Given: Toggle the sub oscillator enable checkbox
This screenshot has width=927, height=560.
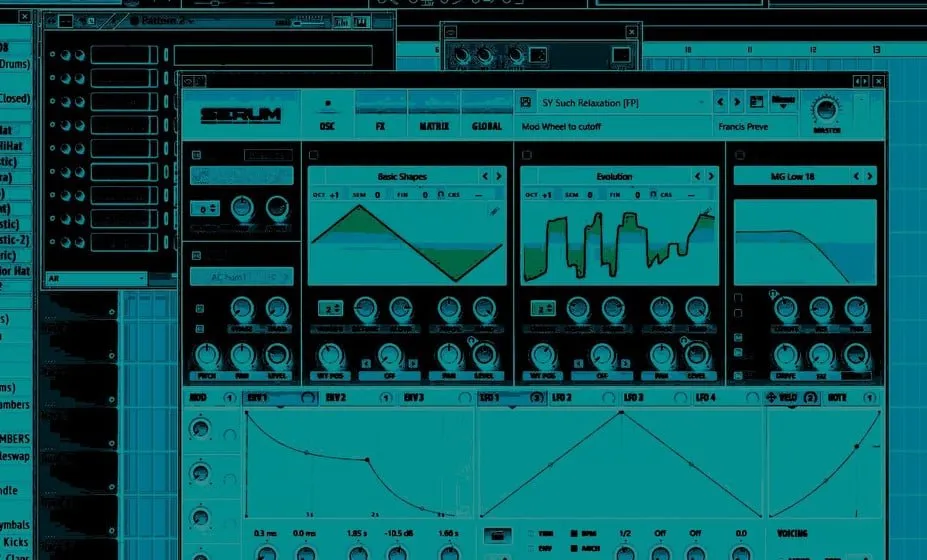Looking at the screenshot, I should pyautogui.click(x=196, y=155).
